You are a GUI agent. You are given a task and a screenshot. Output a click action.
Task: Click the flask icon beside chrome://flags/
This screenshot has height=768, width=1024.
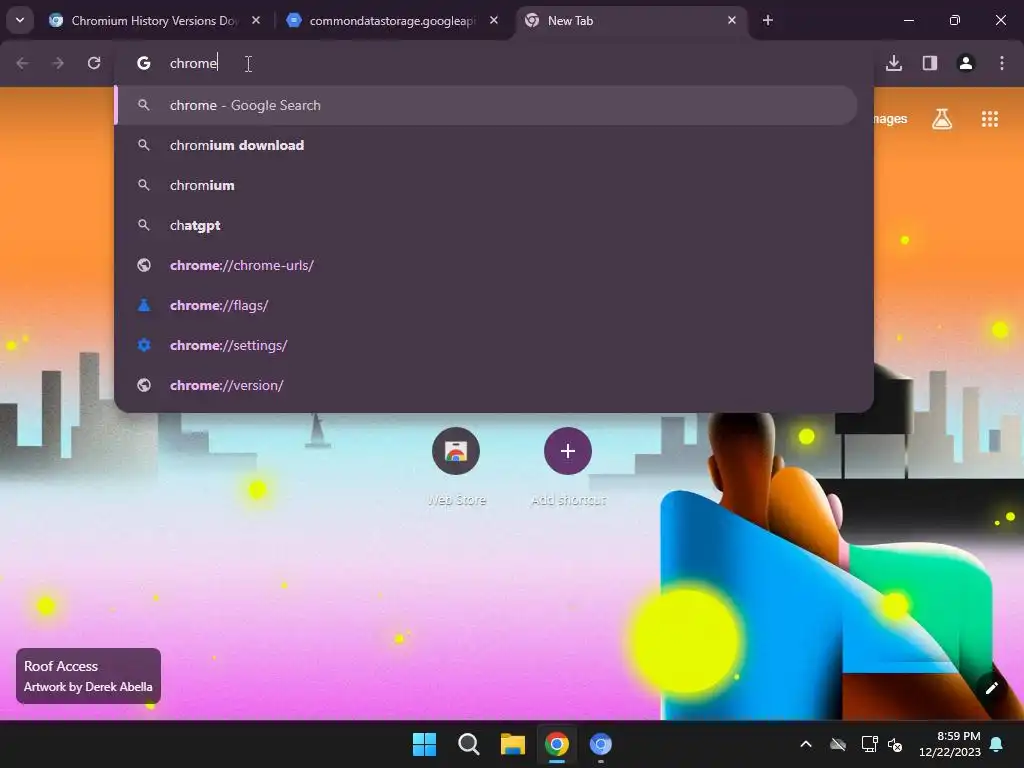pos(144,305)
